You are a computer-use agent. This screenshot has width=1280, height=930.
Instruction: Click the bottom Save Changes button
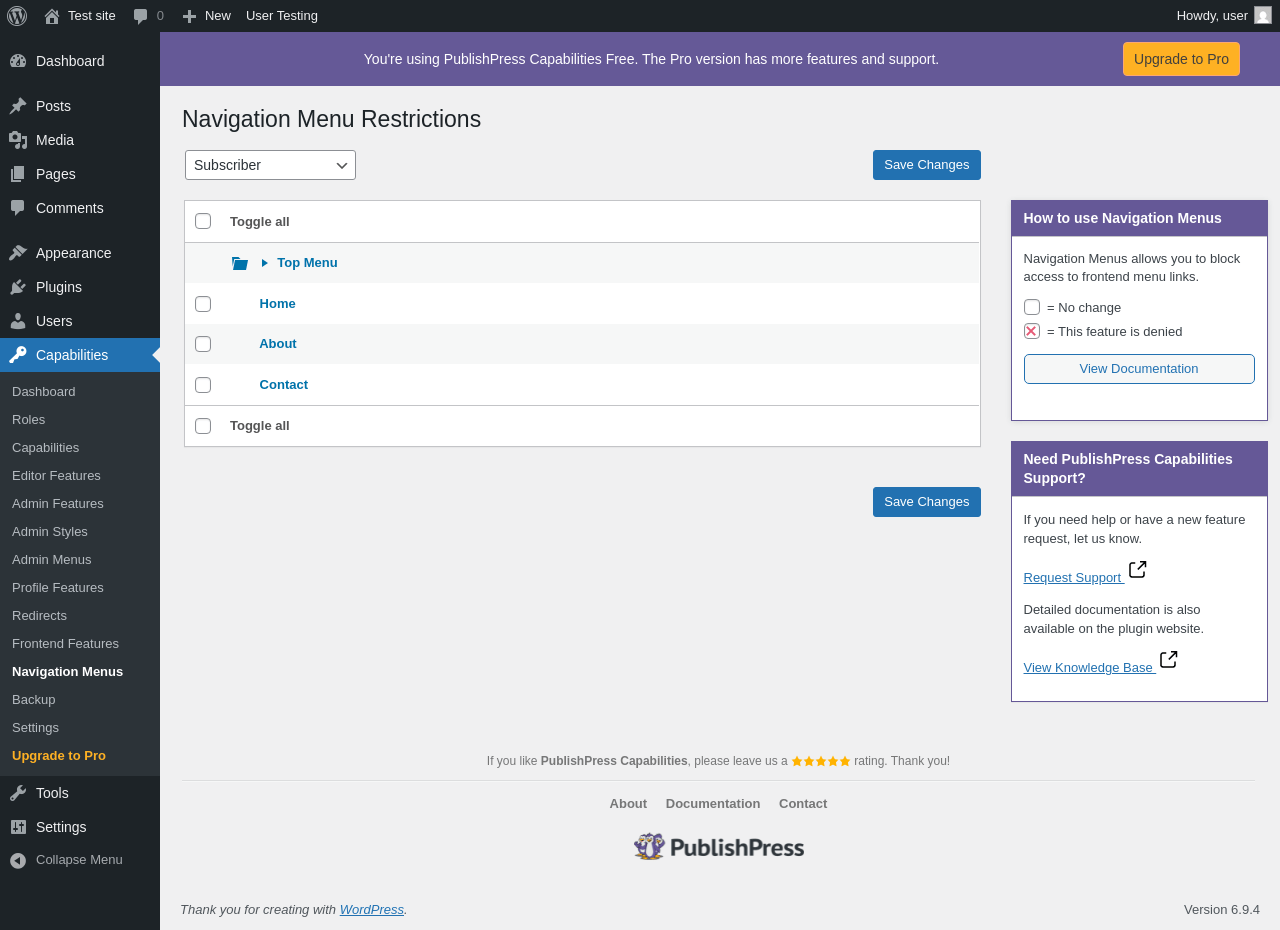click(x=927, y=502)
